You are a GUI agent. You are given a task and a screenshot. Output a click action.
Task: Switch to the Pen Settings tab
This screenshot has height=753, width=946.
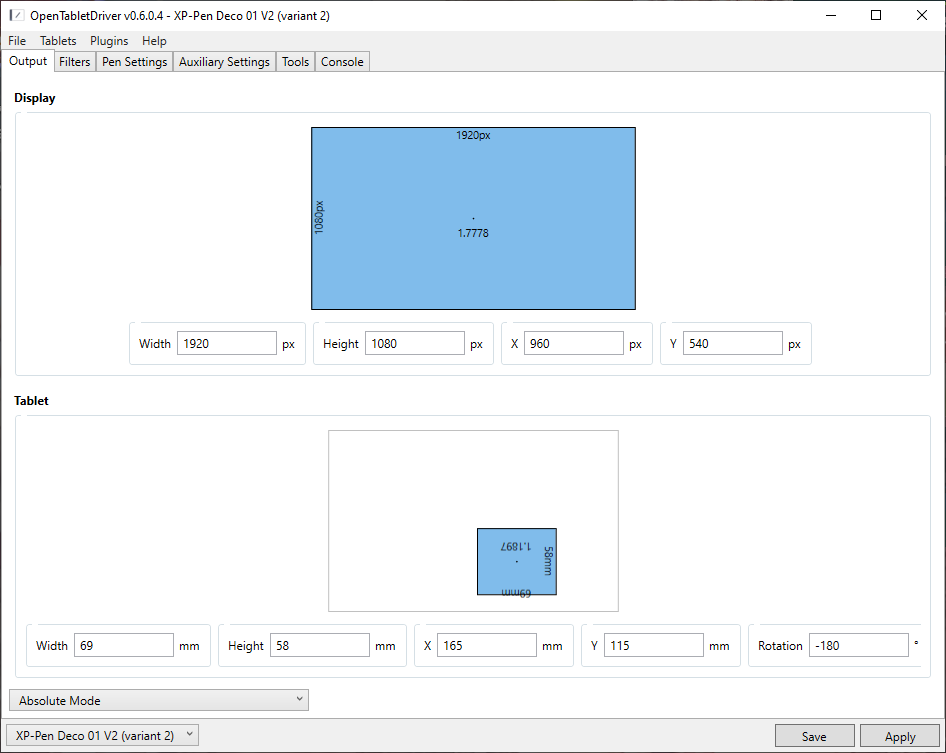click(135, 62)
